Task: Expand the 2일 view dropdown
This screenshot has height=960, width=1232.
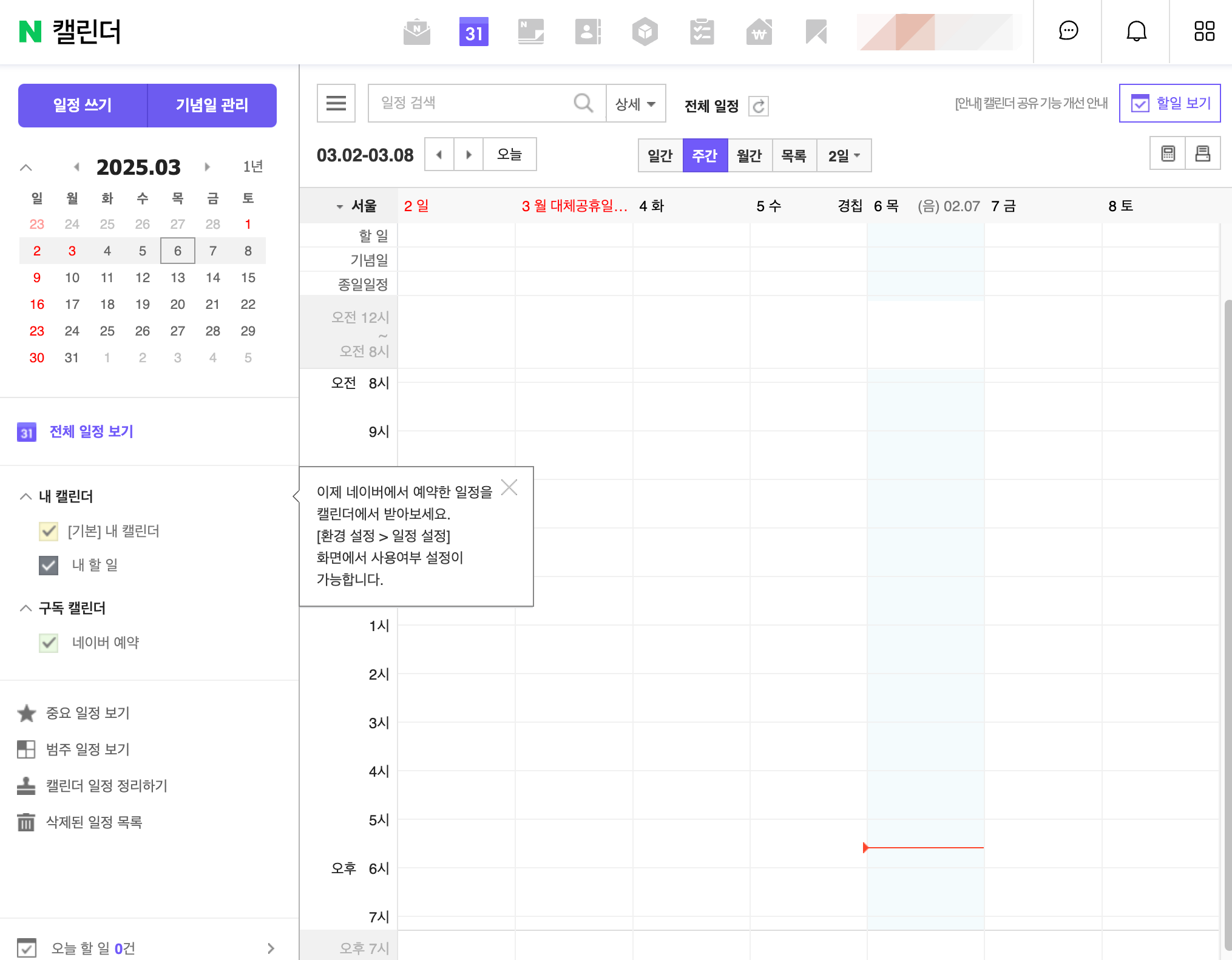Action: coord(844,155)
